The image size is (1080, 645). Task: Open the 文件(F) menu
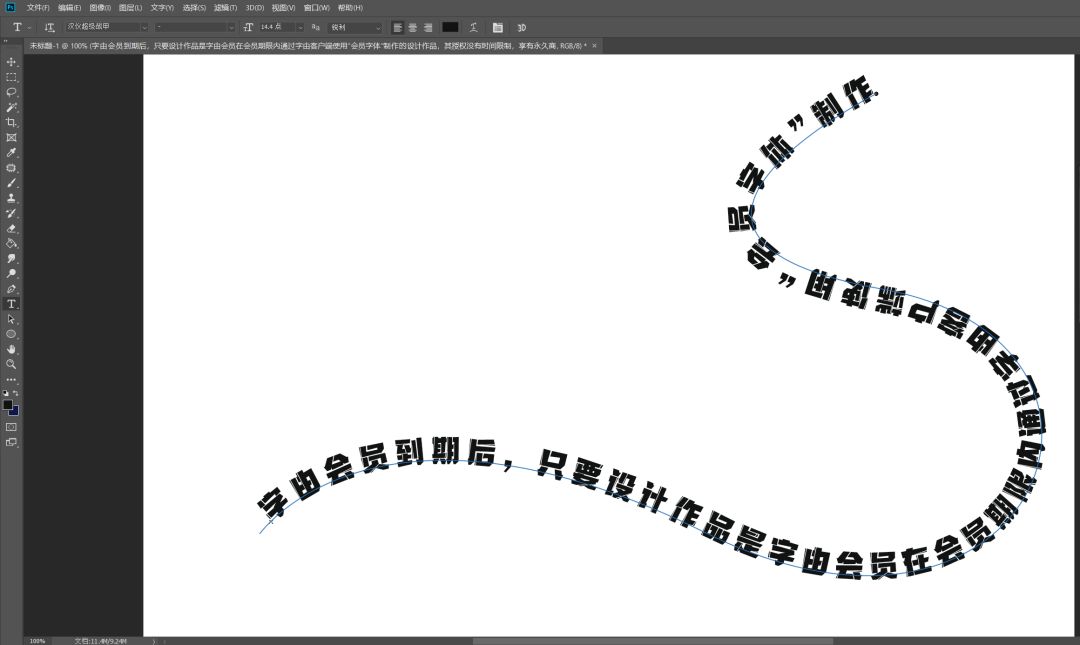coord(38,8)
